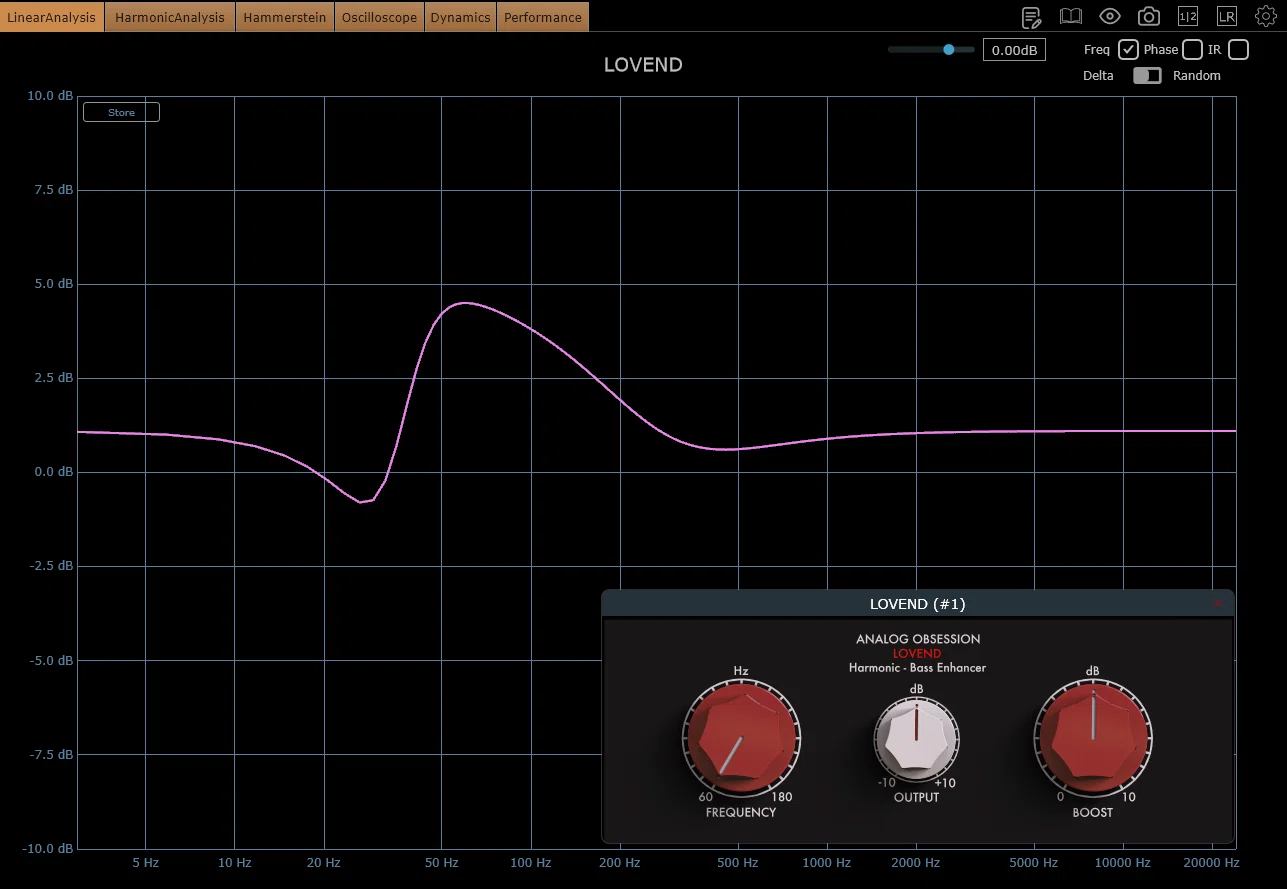Switch to Hammerstein tab
1287x889 pixels.
click(285, 17)
